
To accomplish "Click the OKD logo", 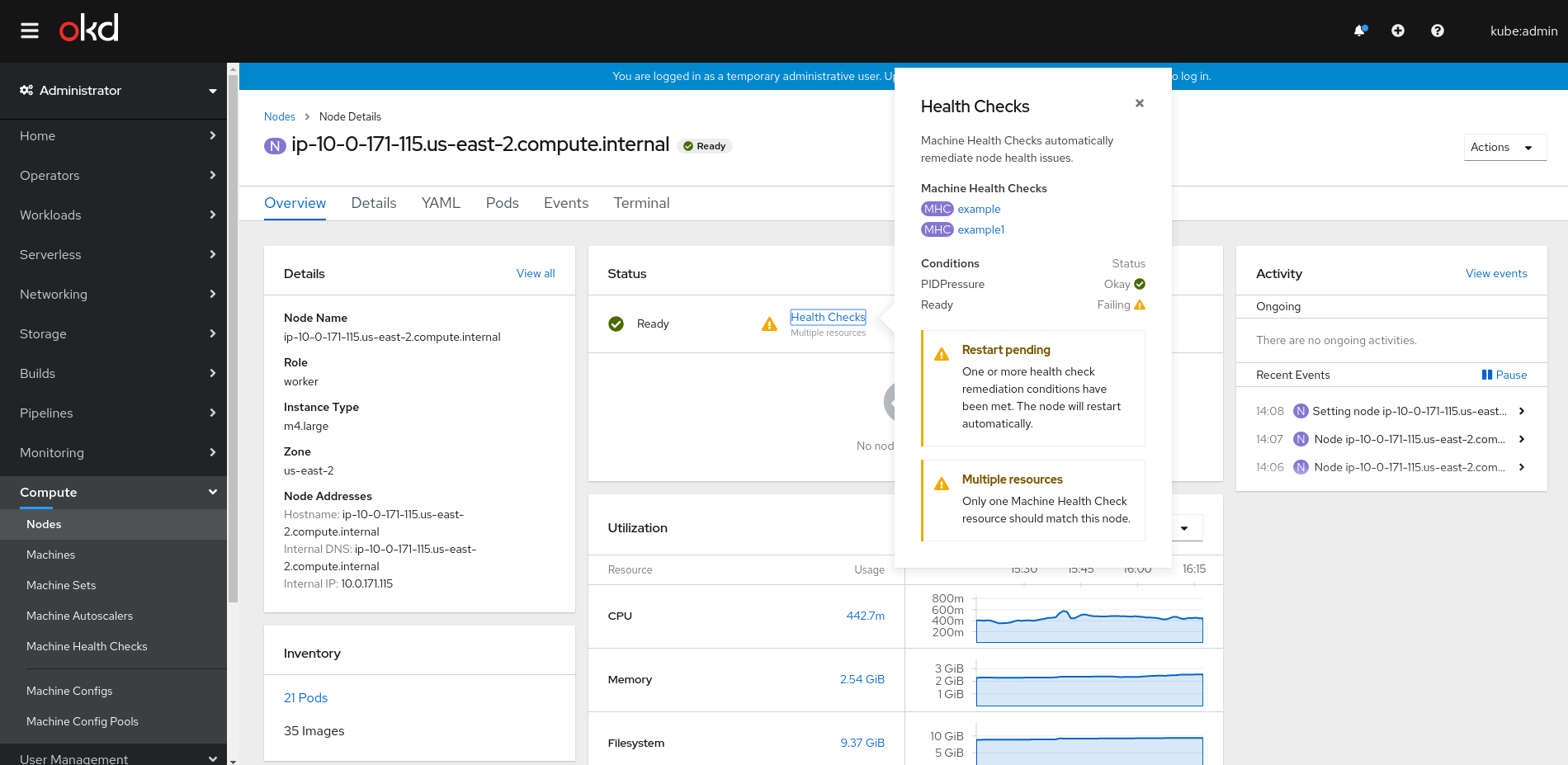I will pos(89,28).
